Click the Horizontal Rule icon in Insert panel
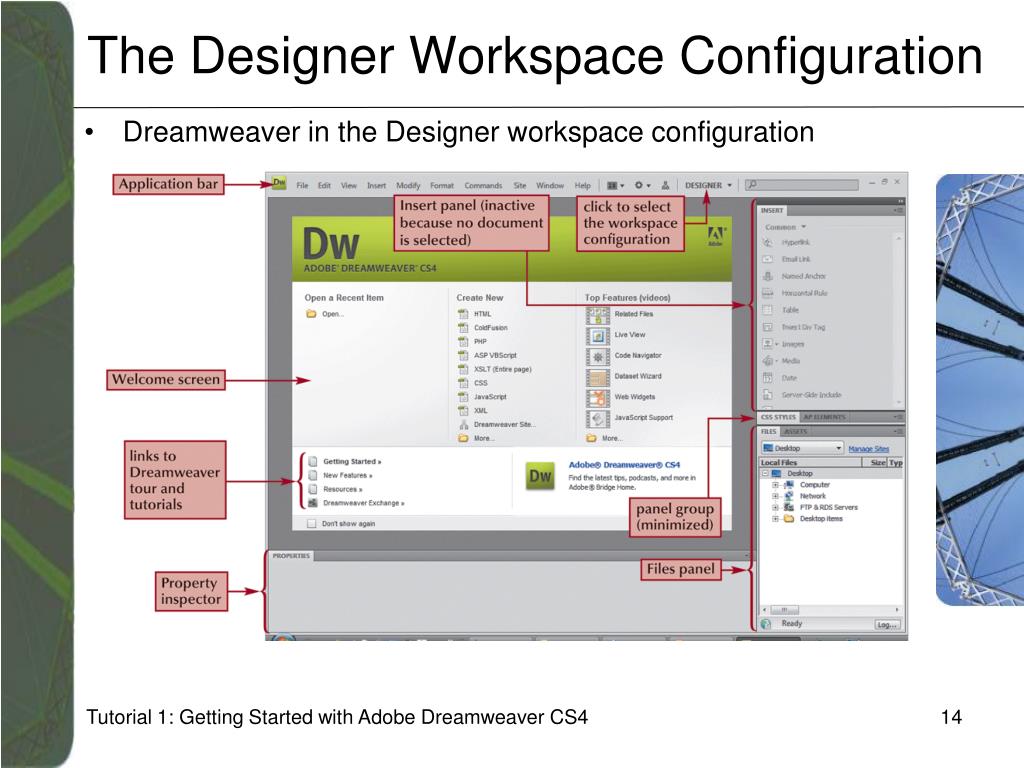 768,293
